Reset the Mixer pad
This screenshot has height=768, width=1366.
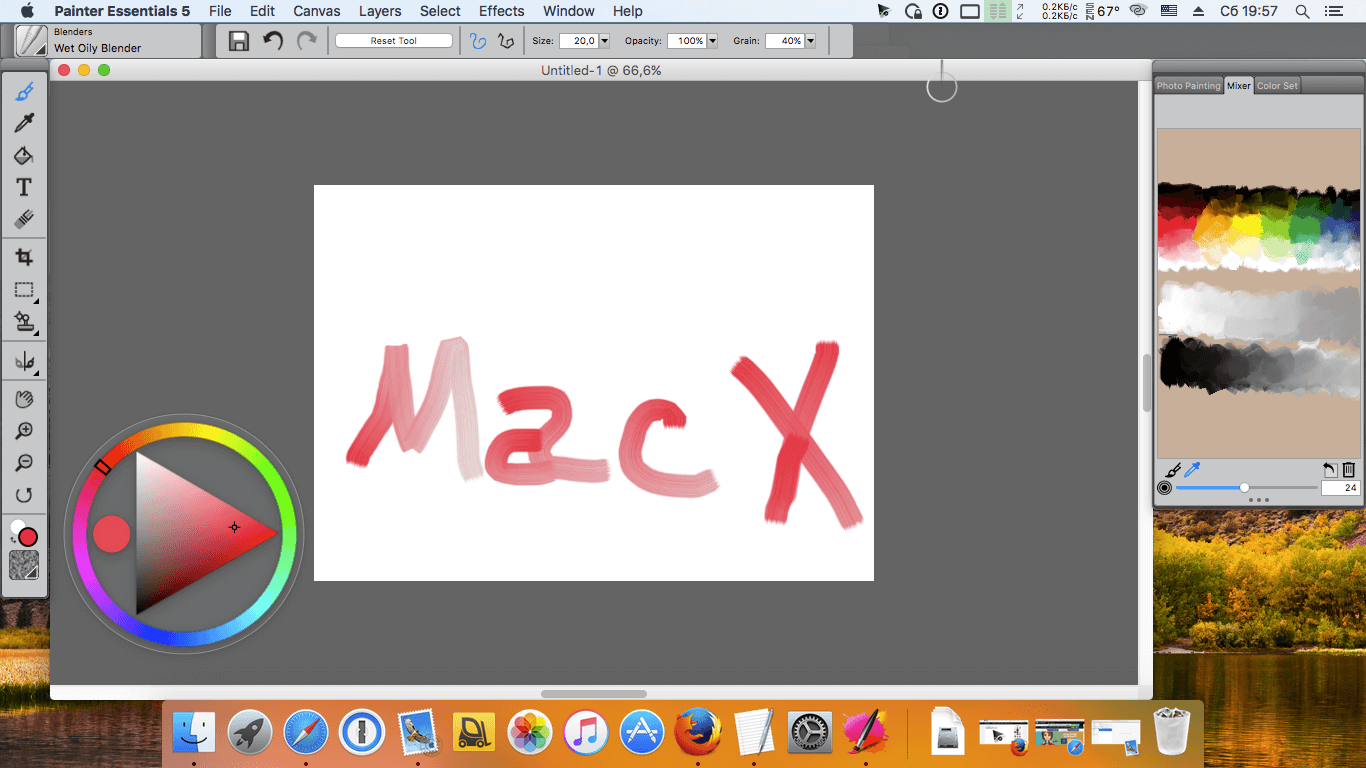pos(1329,469)
